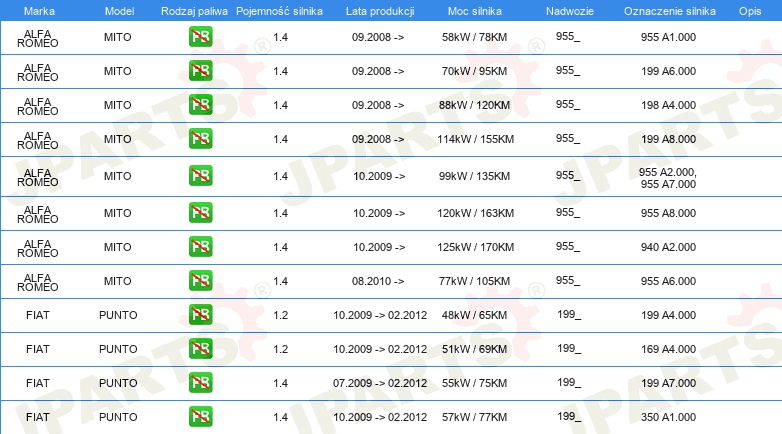Screen dimensions: 782x434
Task: Select engine code 199 A8.000
Action: [x=668, y=139]
